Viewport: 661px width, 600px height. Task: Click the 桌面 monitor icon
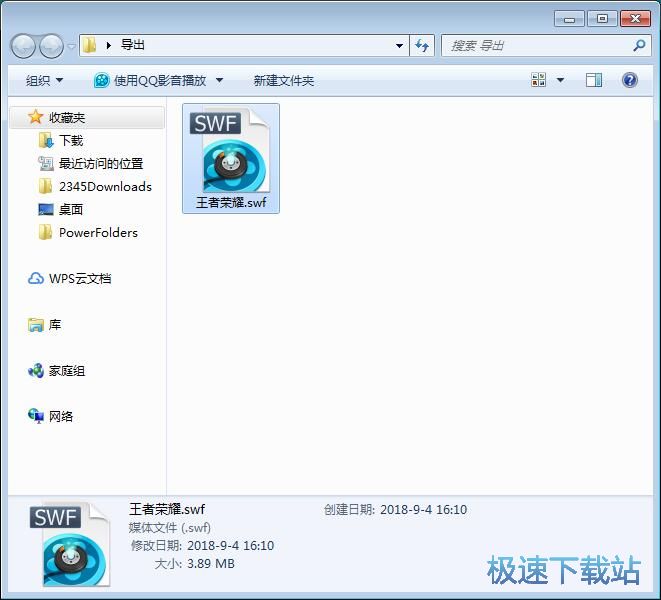tap(46, 209)
